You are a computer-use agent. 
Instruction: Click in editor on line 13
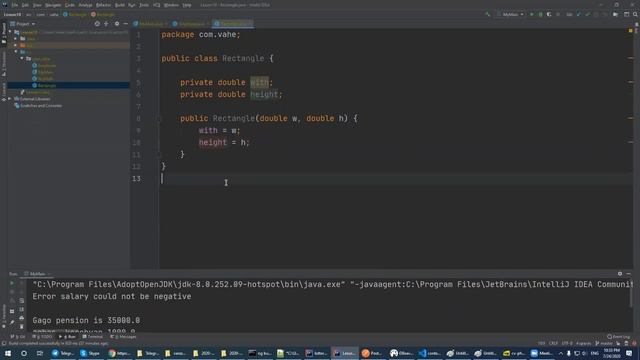pyautogui.click(x=396, y=179)
